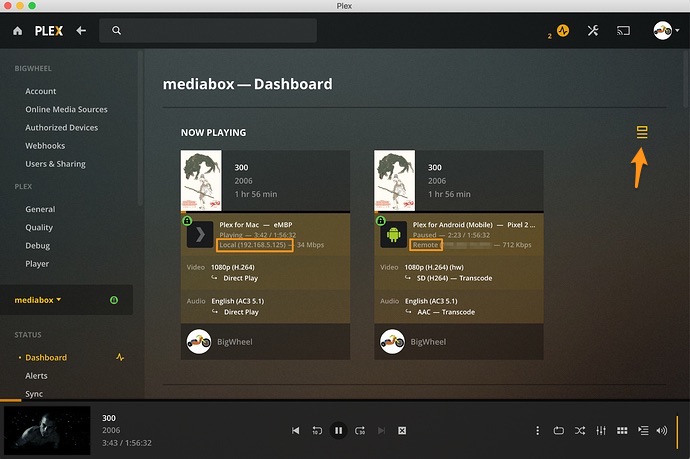The height and width of the screenshot is (459, 690).
Task: Select Dashboard under Status
Action: pos(46,357)
